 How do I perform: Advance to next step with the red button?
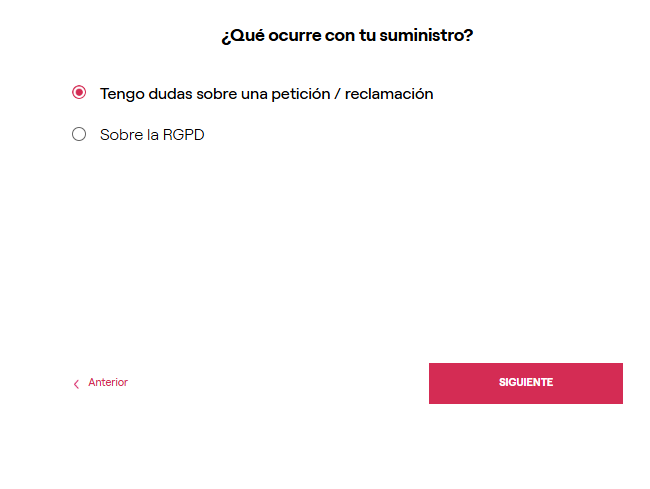[526, 383]
